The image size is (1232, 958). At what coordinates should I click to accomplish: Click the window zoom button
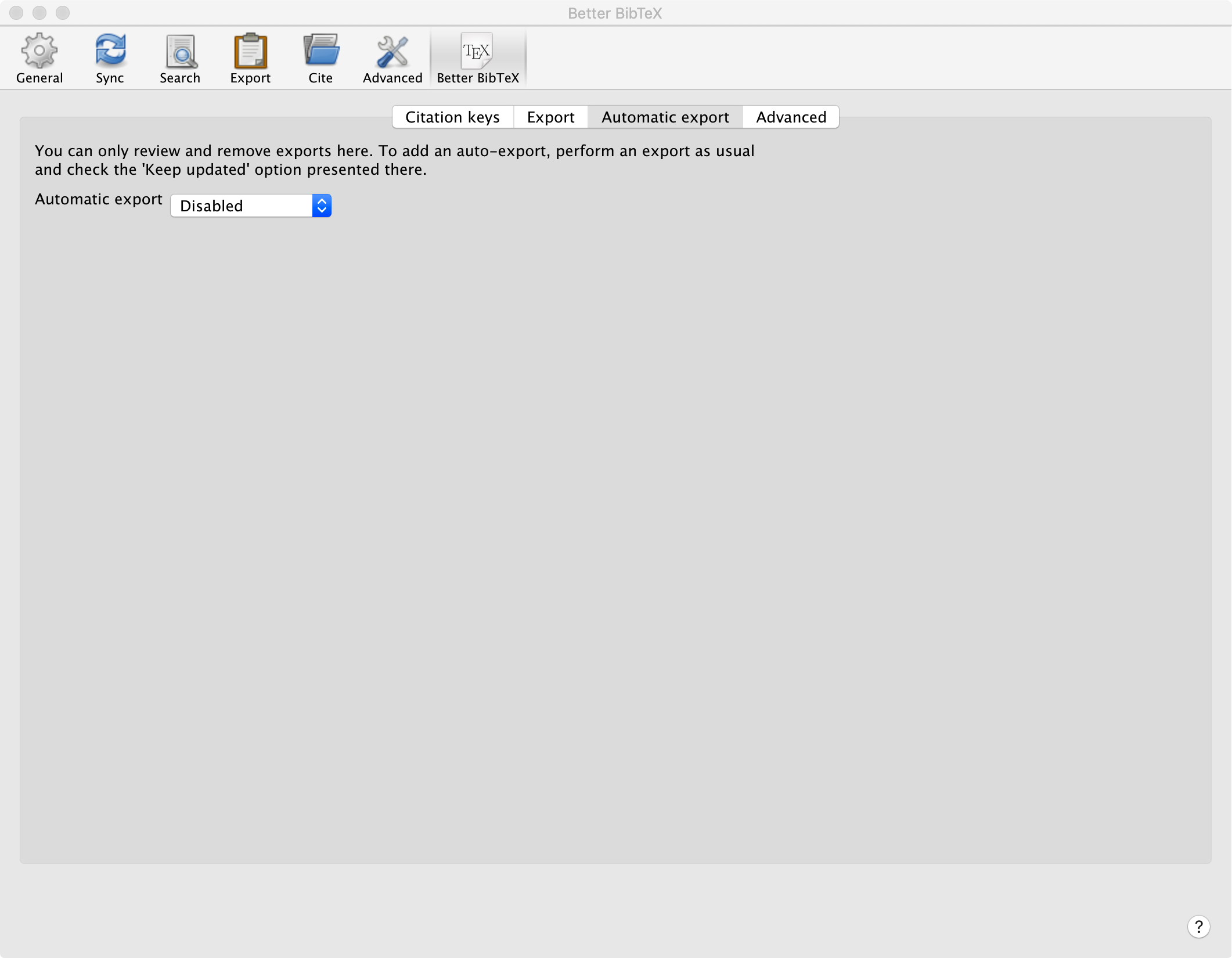(63, 13)
